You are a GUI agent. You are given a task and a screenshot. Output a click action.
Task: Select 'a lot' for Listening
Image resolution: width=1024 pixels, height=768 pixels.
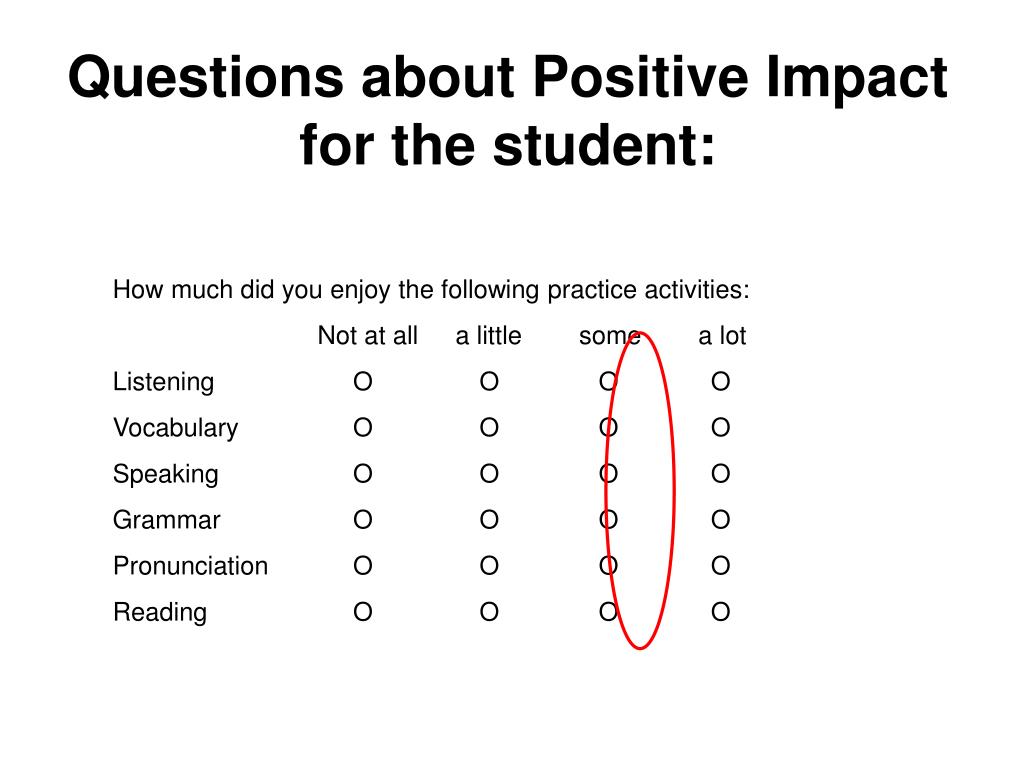[720, 381]
